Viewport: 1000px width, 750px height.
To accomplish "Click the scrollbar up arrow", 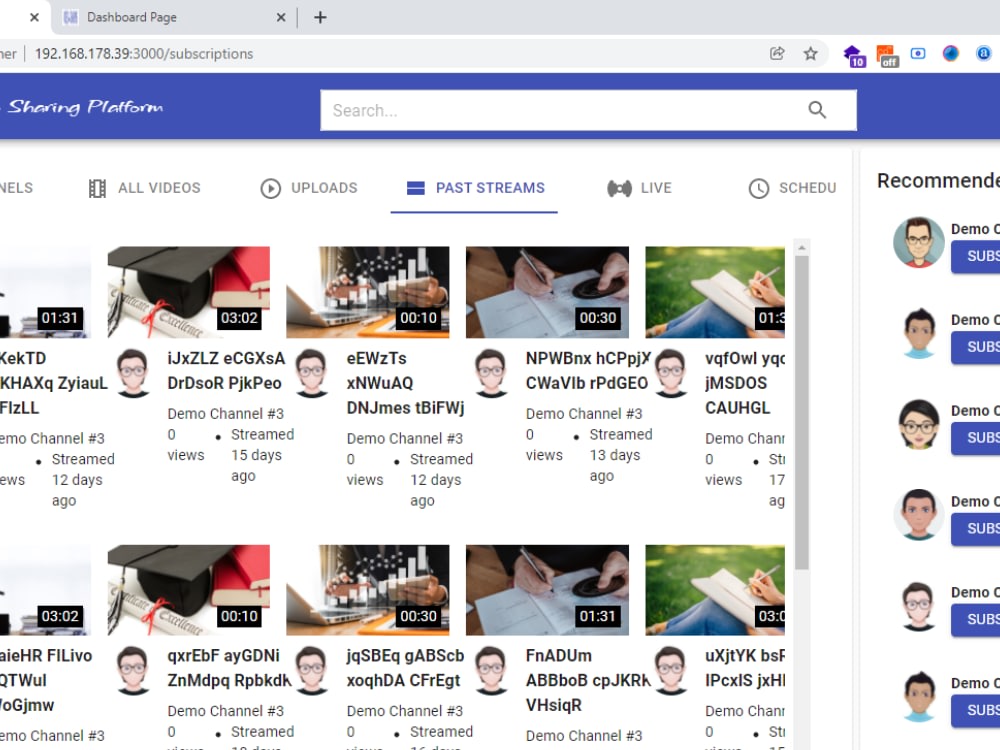I will click(x=802, y=247).
